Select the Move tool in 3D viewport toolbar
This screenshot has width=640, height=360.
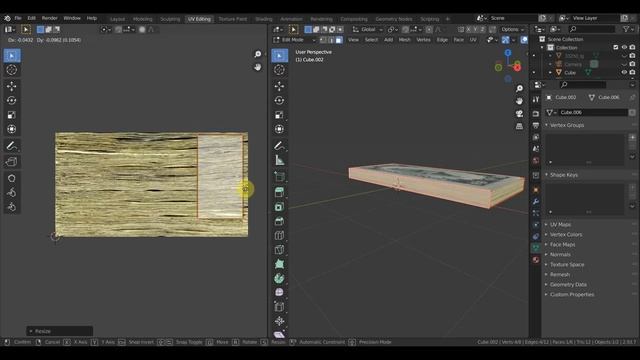(280, 86)
